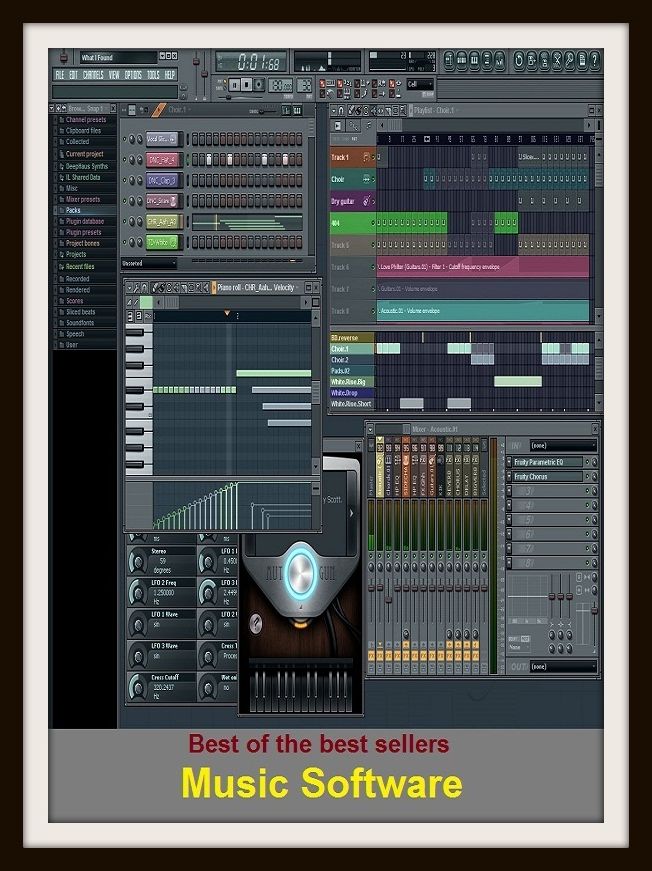
Task: Open the Fruity Chorus slot menu arrow
Action: [509, 477]
